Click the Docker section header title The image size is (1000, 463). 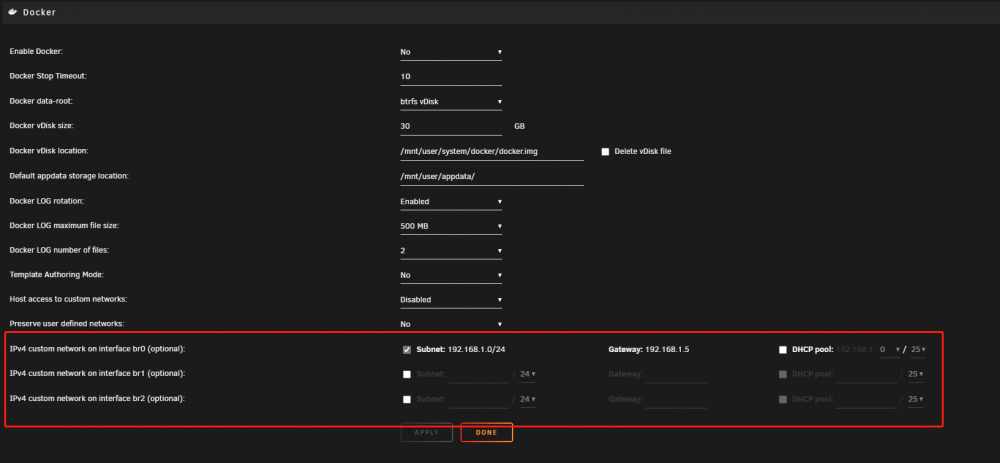pos(40,12)
